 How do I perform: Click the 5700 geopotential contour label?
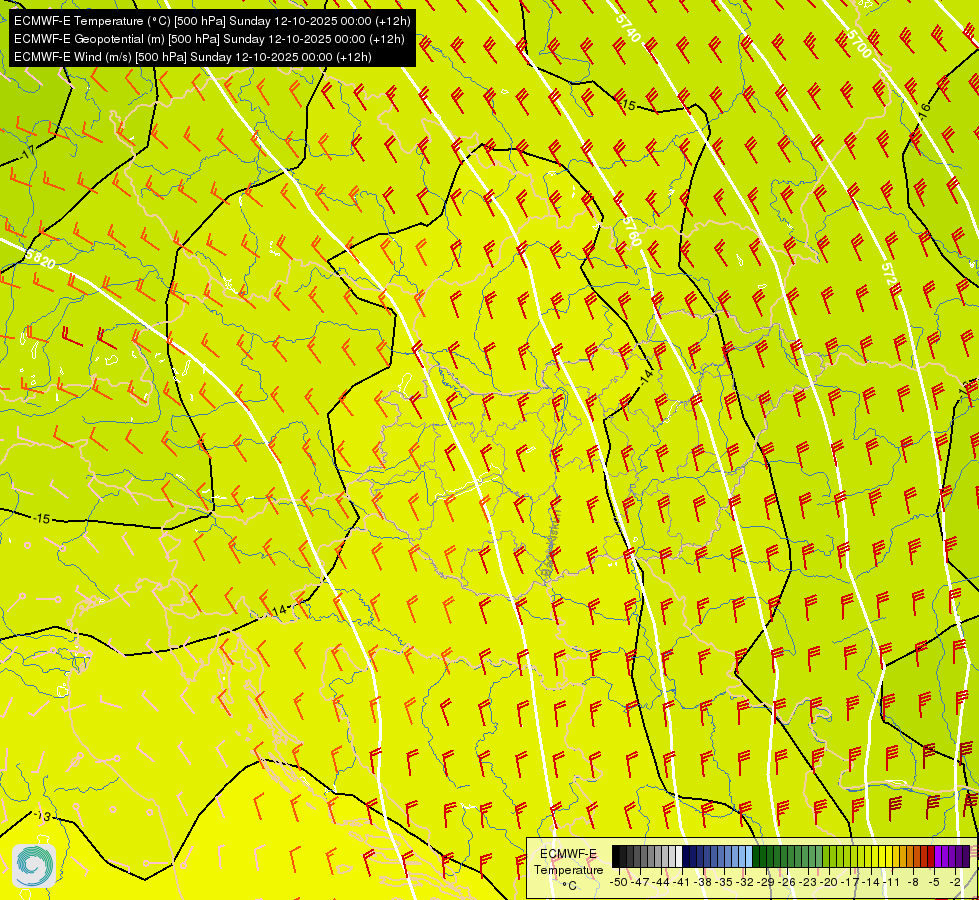859,44
